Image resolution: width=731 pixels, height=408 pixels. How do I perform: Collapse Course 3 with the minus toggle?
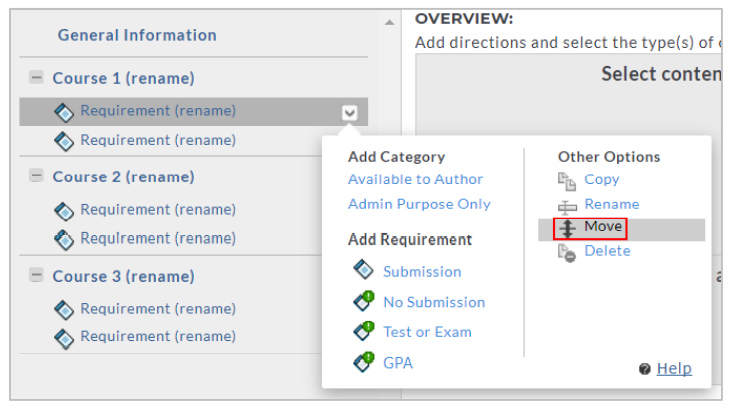coord(36,275)
